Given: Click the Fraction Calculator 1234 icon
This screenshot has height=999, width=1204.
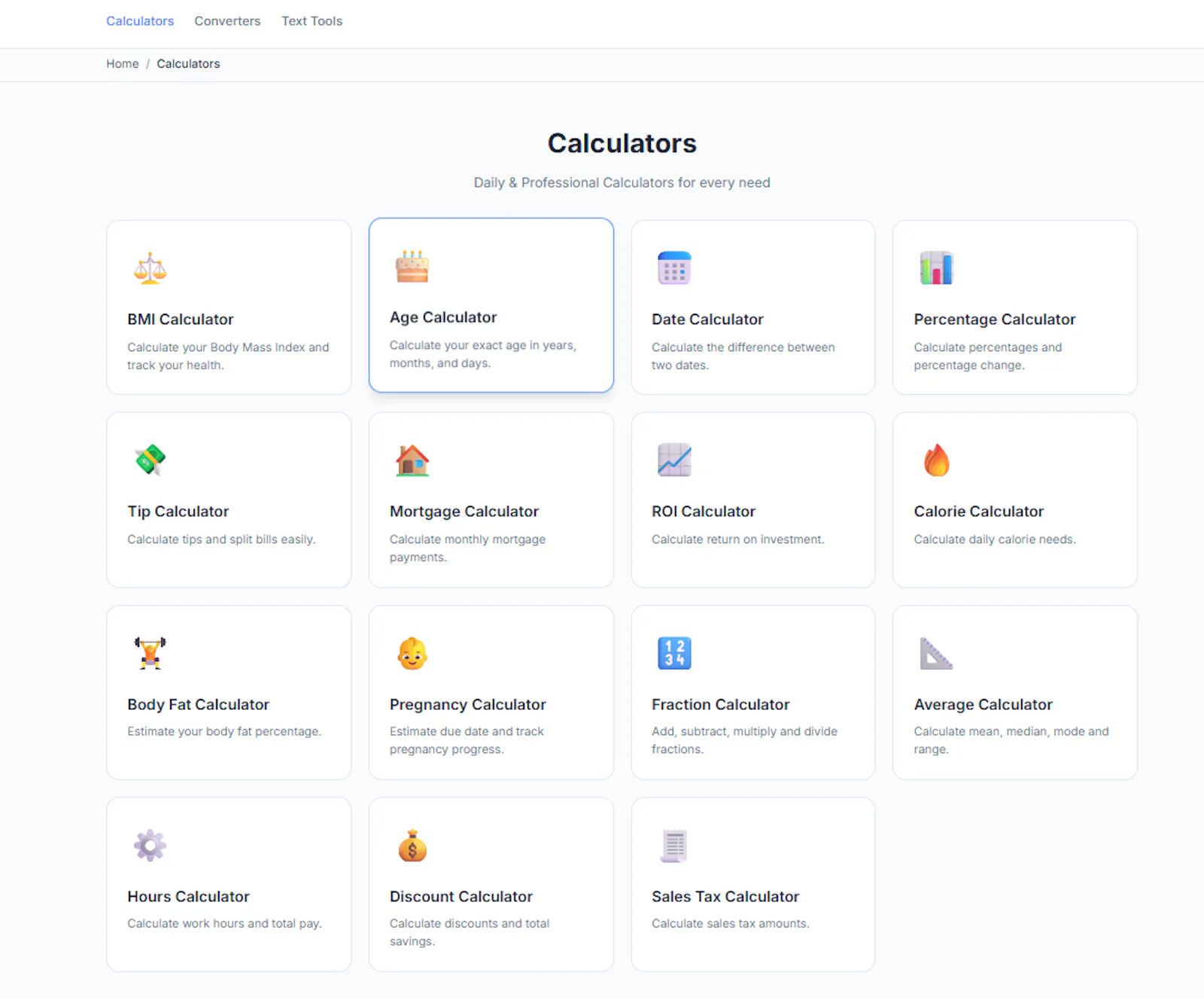Looking at the screenshot, I should 674,653.
